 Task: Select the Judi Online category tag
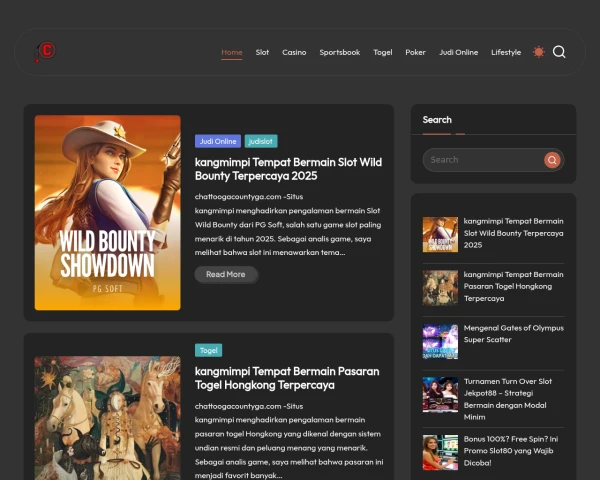[218, 141]
